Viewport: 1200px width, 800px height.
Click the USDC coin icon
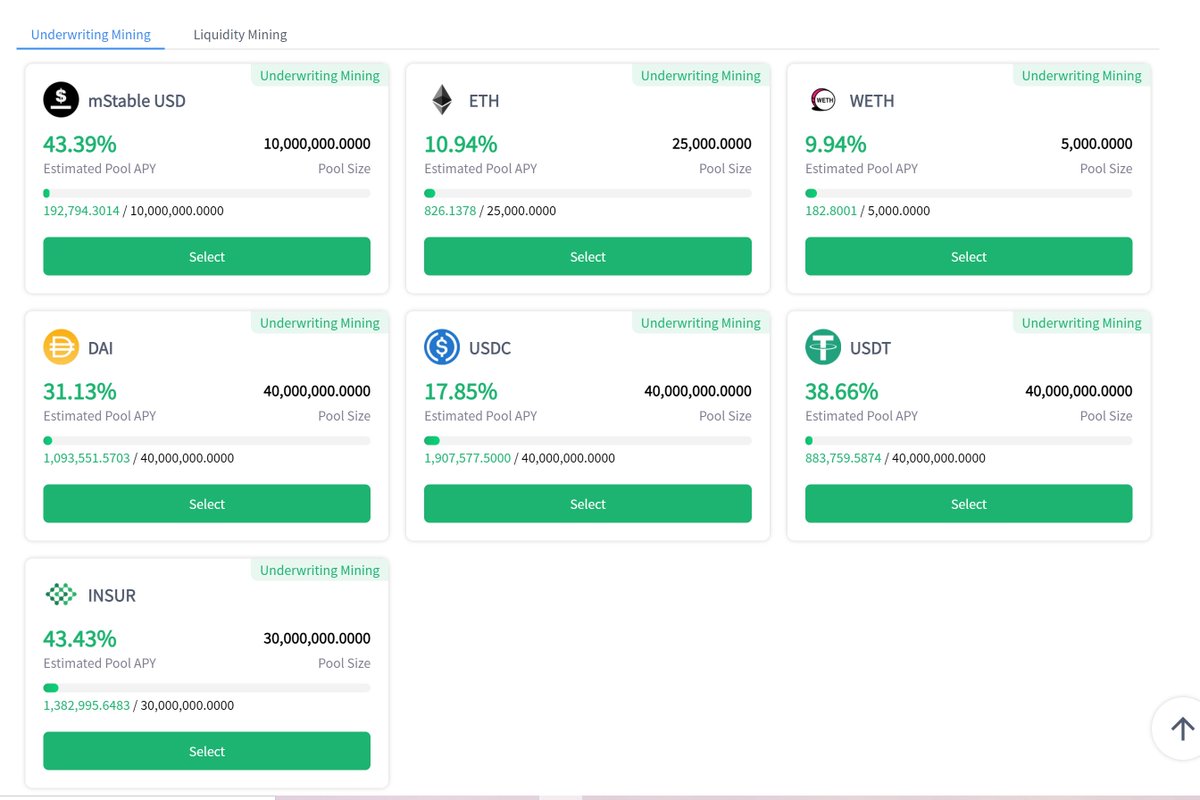[x=442, y=347]
